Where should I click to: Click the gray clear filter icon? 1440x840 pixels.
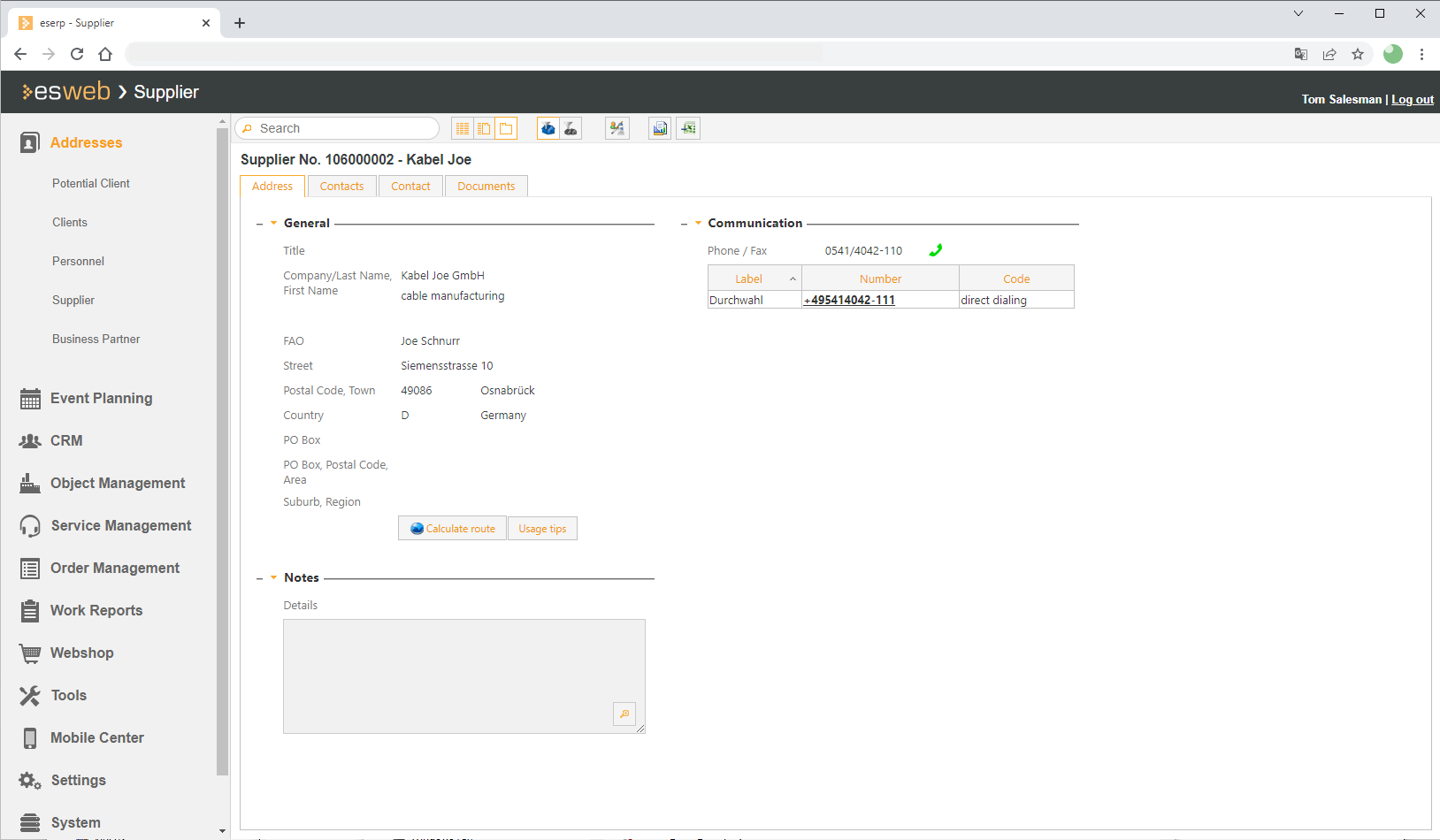(571, 129)
